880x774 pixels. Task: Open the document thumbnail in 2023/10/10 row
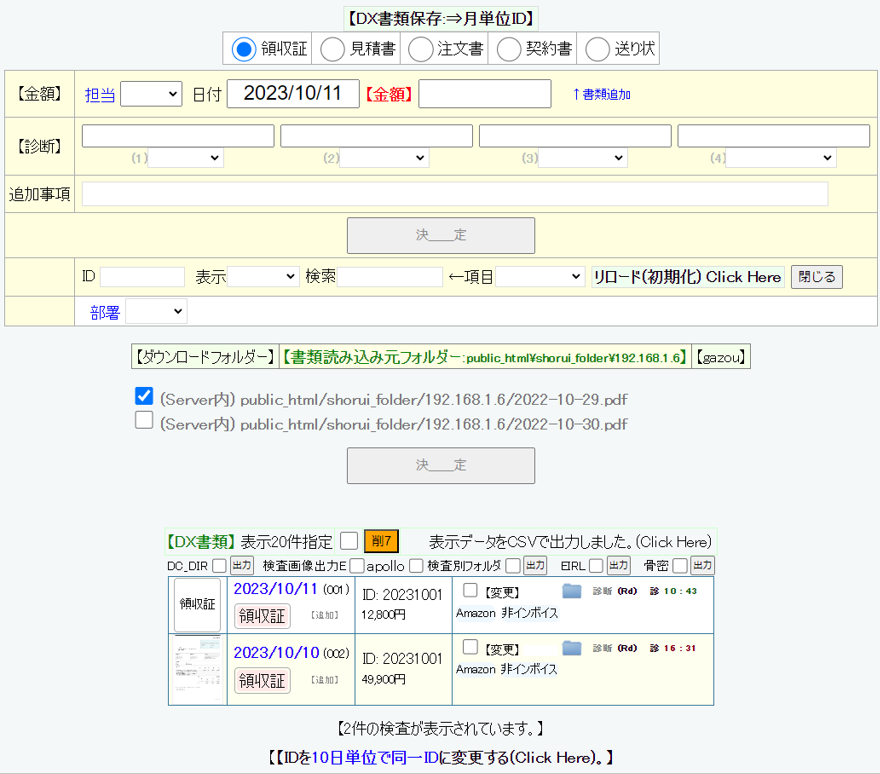(198, 669)
